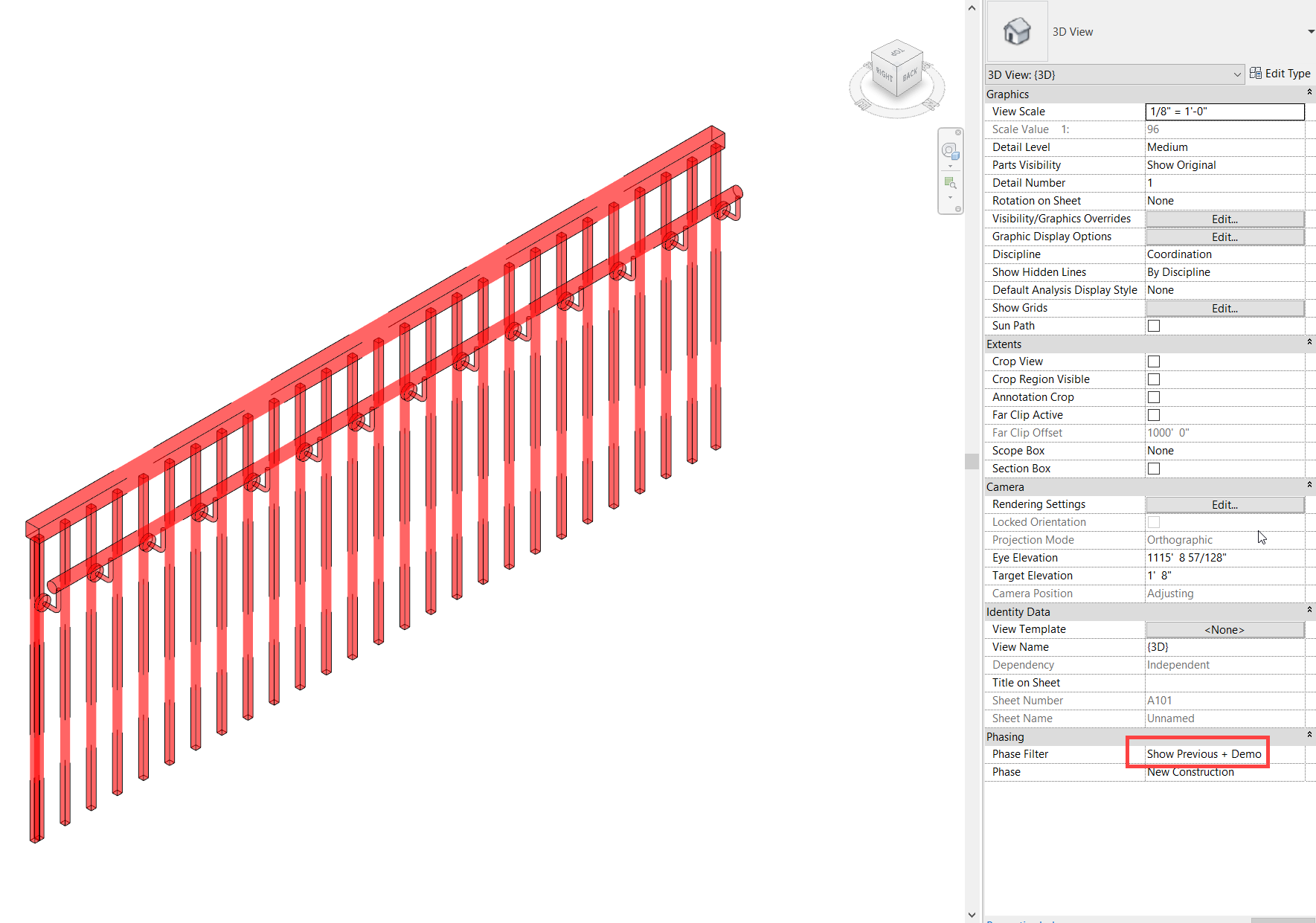1316x923 pixels.
Task: Enable the Sun Path checkbox
Action: pos(1153,325)
